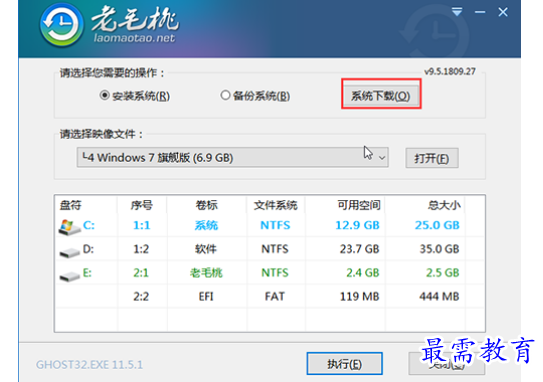Open the title bar dropdown menu icon
Image resolution: width=543 pixels, height=382 pixels.
point(457,12)
